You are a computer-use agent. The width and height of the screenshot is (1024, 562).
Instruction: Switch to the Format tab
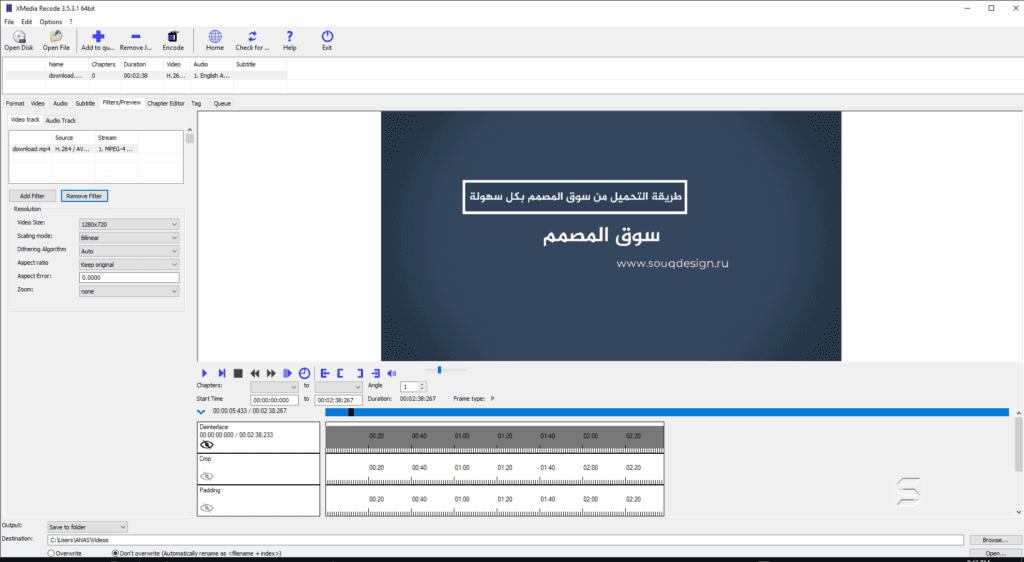point(15,103)
